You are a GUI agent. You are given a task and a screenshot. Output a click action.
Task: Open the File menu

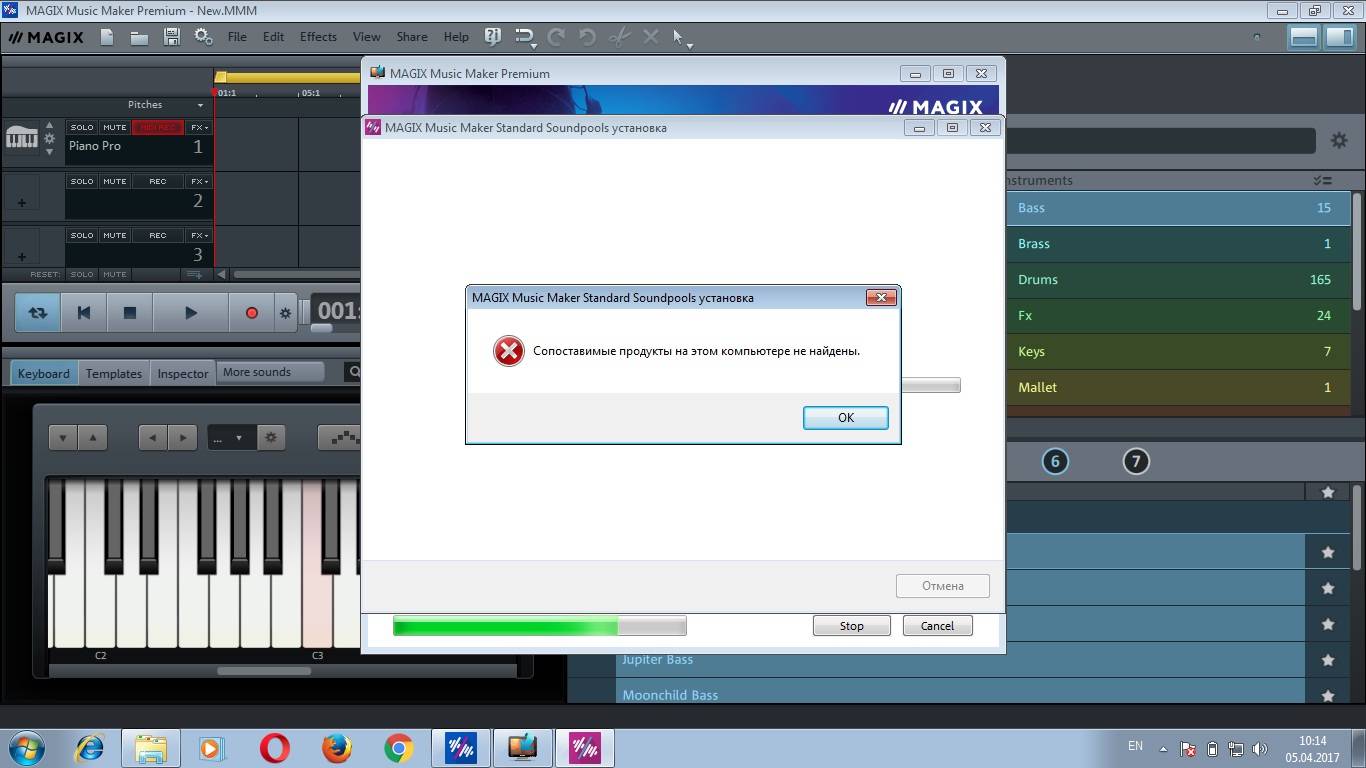pos(237,37)
